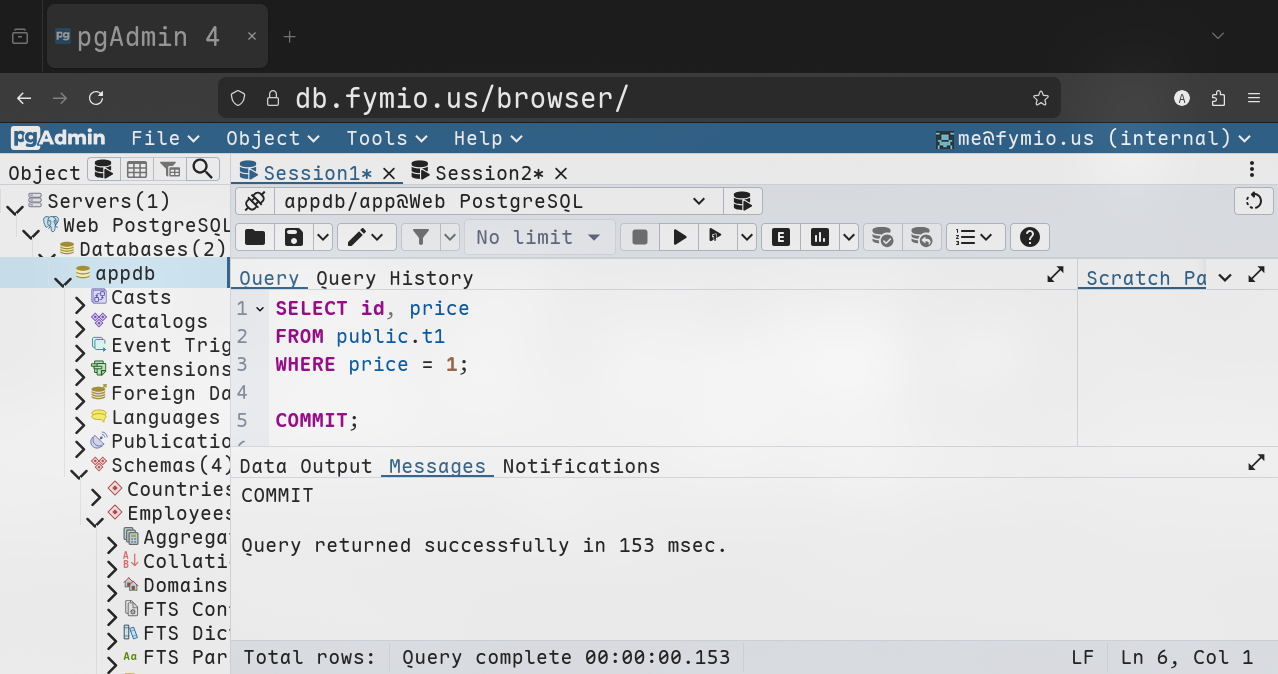
Task: Open Query Tool from Object toolbar
Action: 103,169
